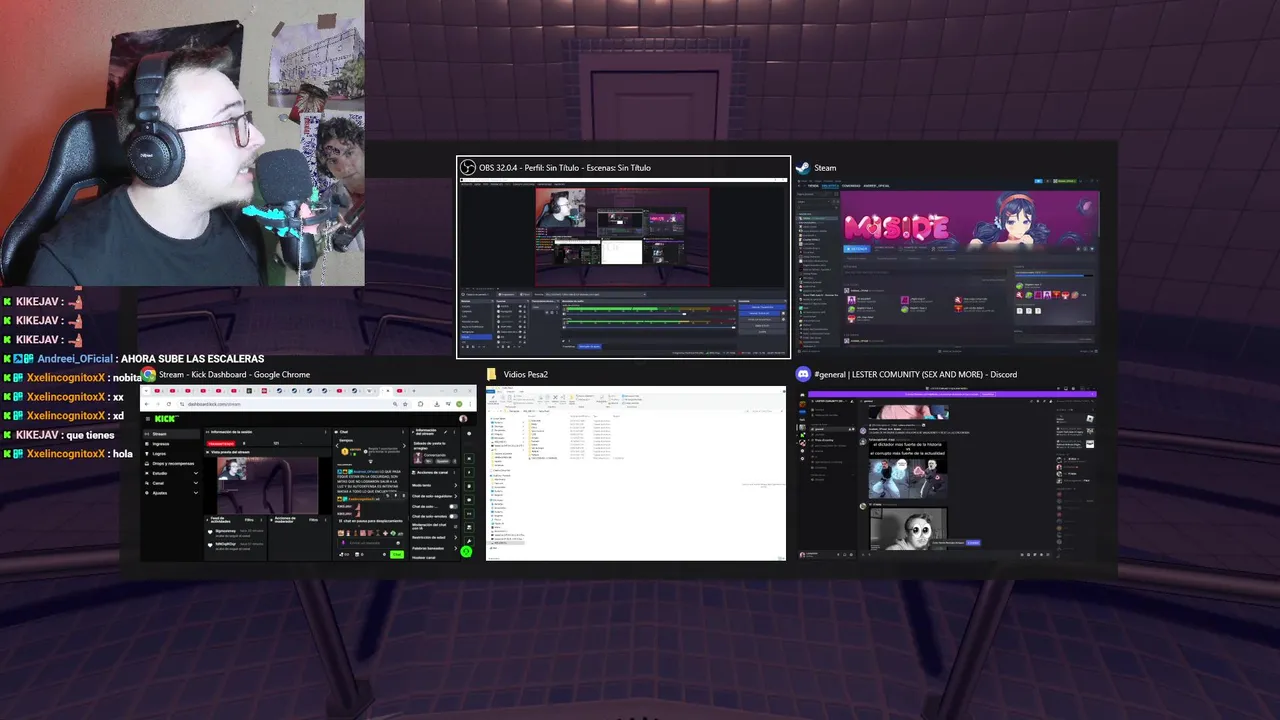Open Chrome three-dot menu
Image resolution: width=1280 pixels, height=720 pixels.
(470, 404)
